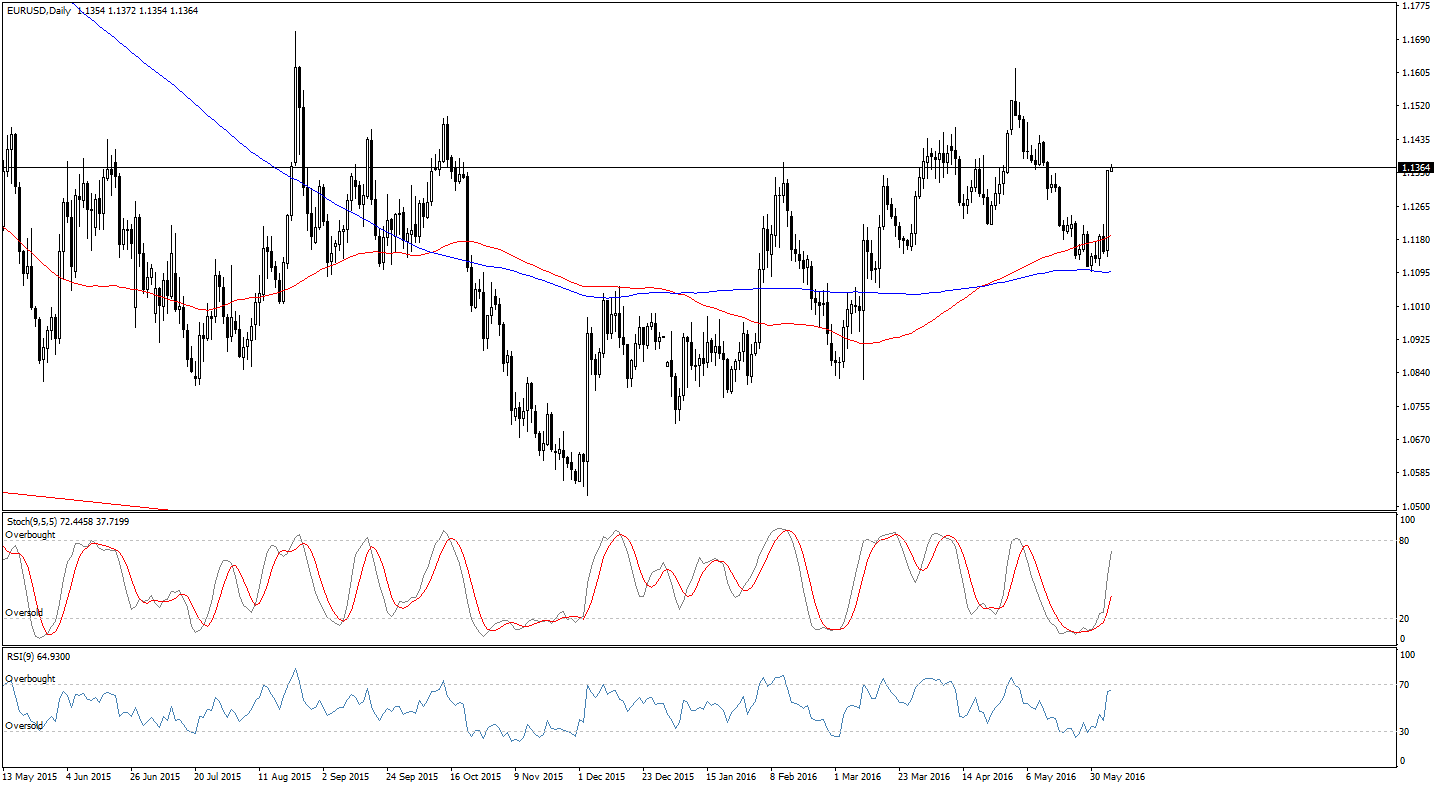Click the 23 Mar 2016 date label
The height and width of the screenshot is (788, 1436).
pos(924,776)
